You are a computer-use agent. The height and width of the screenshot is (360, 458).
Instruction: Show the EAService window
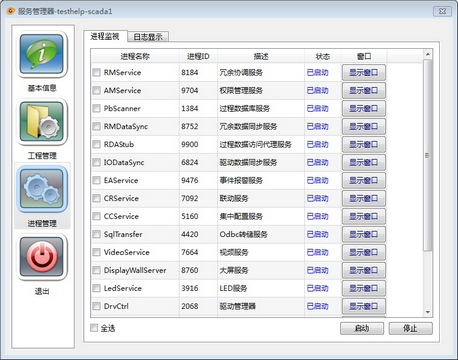coord(364,180)
